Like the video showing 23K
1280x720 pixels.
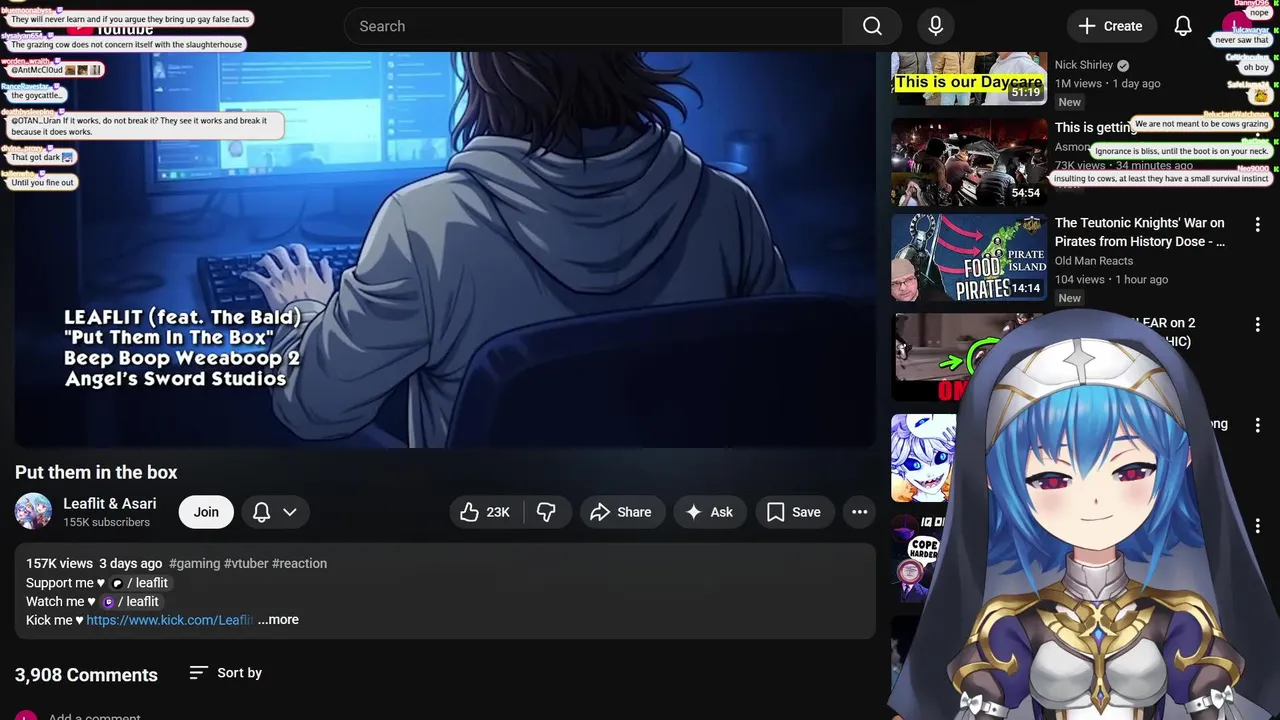pyautogui.click(x=486, y=512)
